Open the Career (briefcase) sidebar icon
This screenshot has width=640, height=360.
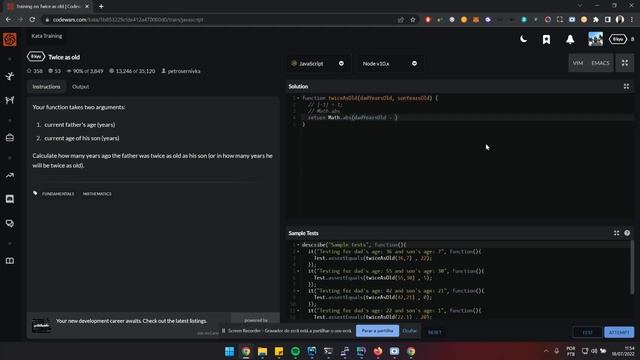pos(10,138)
